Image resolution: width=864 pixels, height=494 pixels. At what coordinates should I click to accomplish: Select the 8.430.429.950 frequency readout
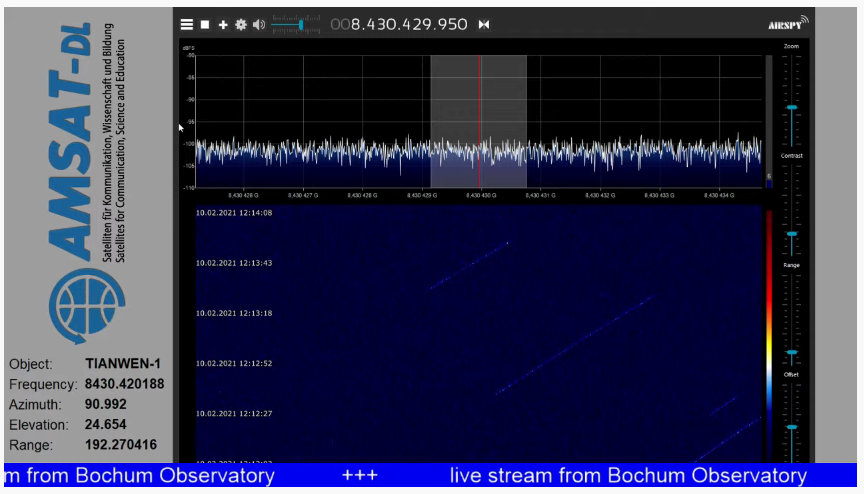click(x=399, y=24)
